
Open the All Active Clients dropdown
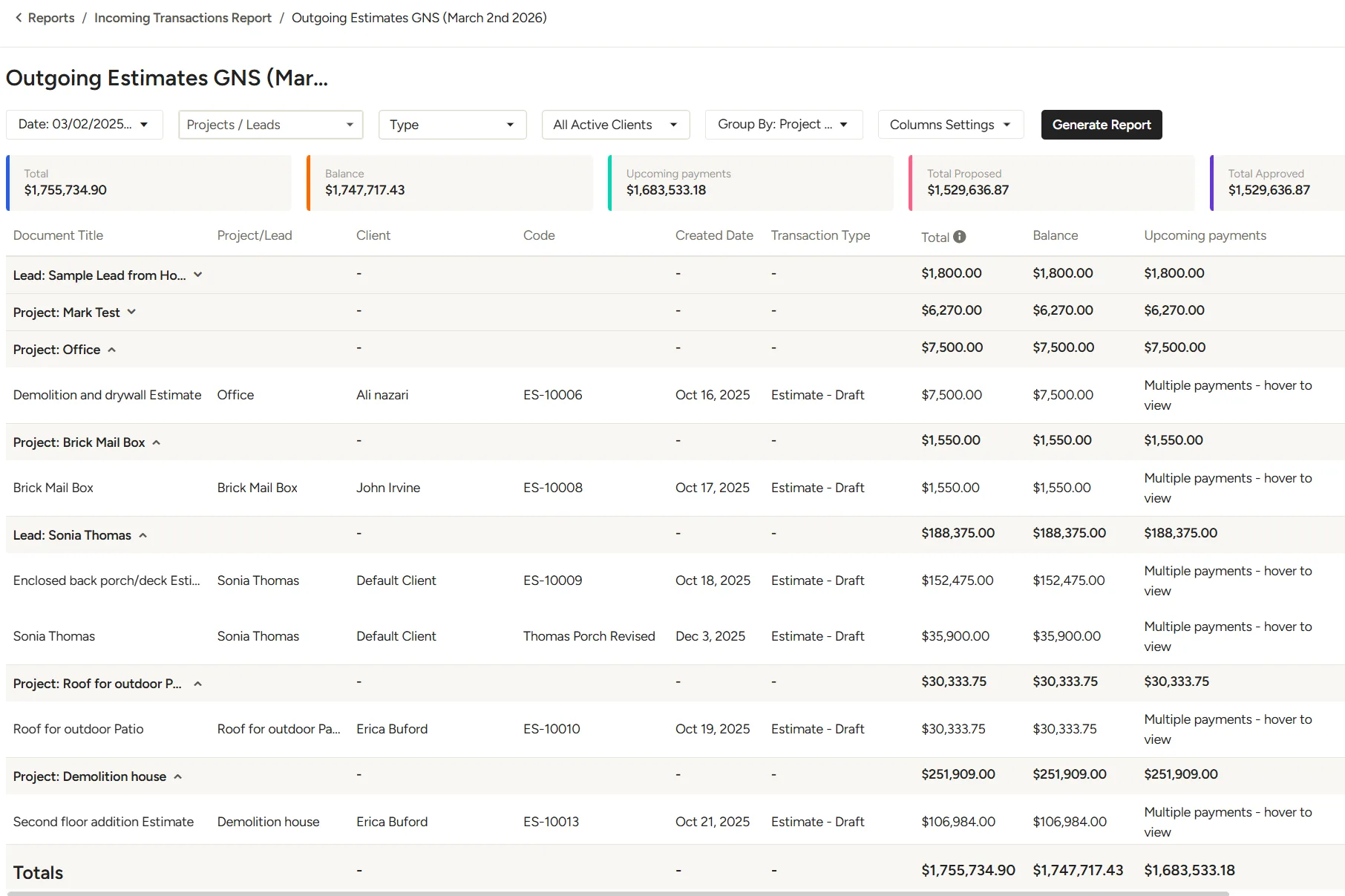point(616,125)
